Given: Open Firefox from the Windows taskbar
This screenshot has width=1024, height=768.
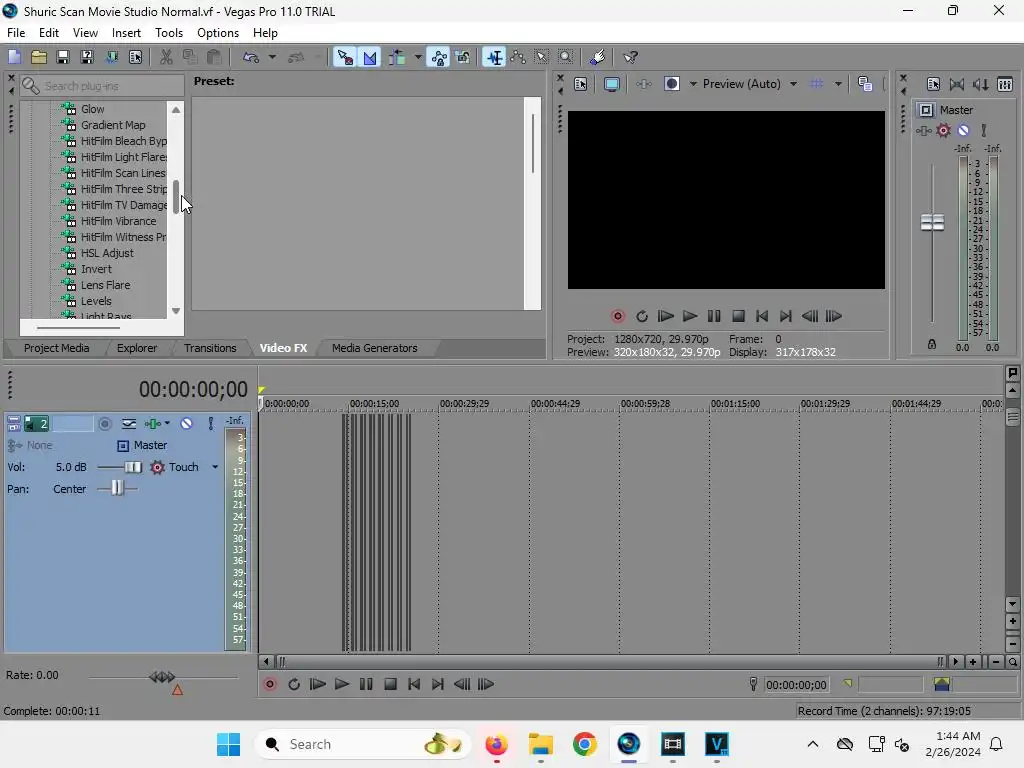Looking at the screenshot, I should point(496,744).
